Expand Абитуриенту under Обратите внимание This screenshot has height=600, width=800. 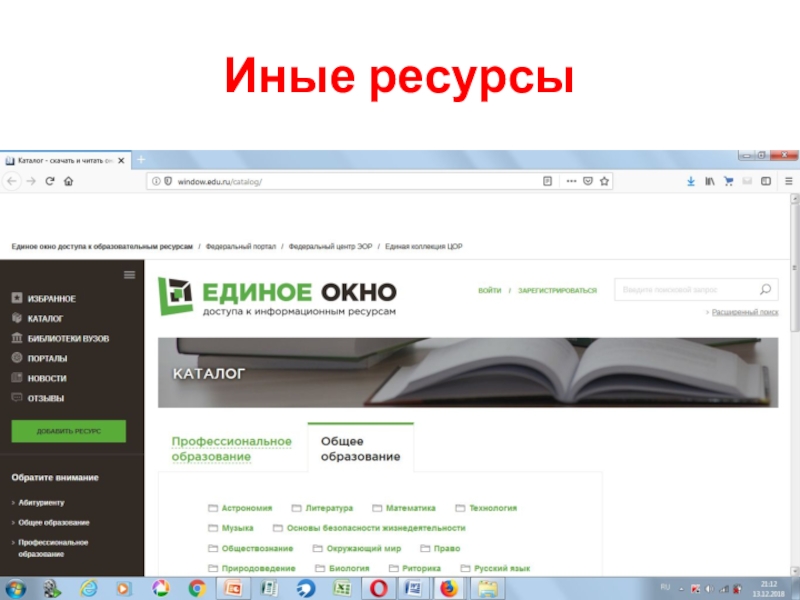tap(41, 503)
